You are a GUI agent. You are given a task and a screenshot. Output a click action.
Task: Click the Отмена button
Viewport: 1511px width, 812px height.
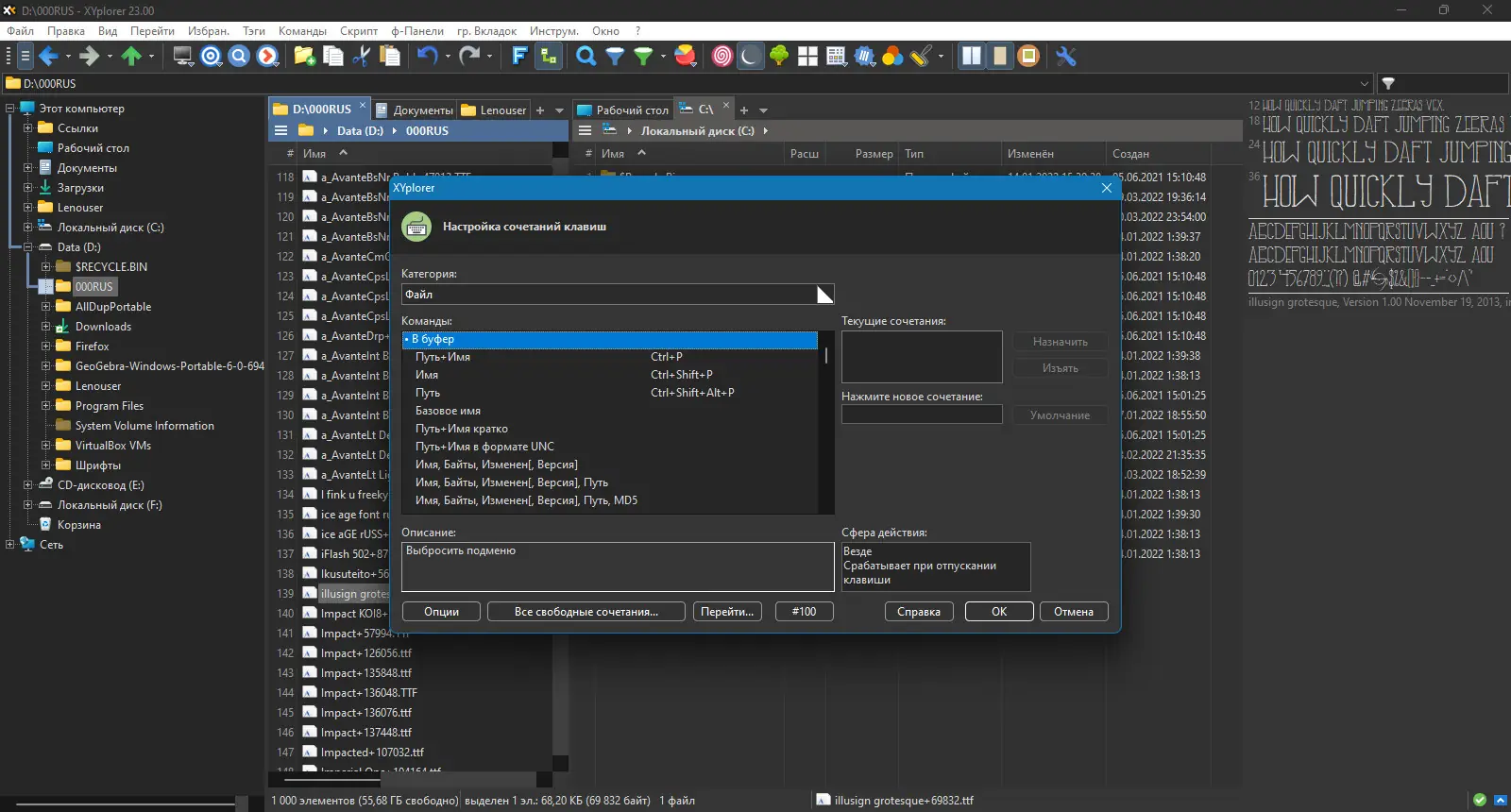1074,612
